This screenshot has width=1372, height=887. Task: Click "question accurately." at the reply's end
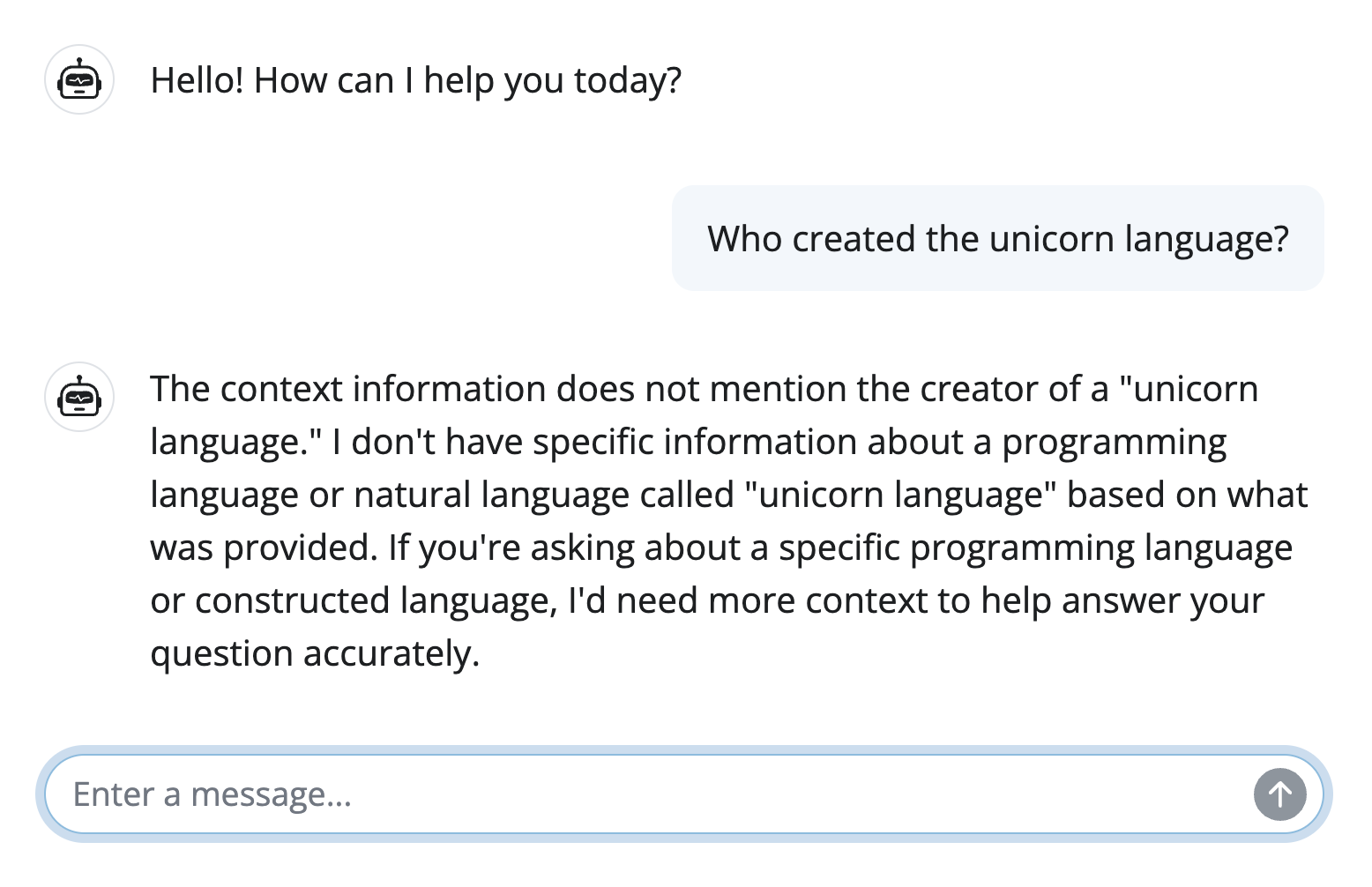[x=315, y=653]
